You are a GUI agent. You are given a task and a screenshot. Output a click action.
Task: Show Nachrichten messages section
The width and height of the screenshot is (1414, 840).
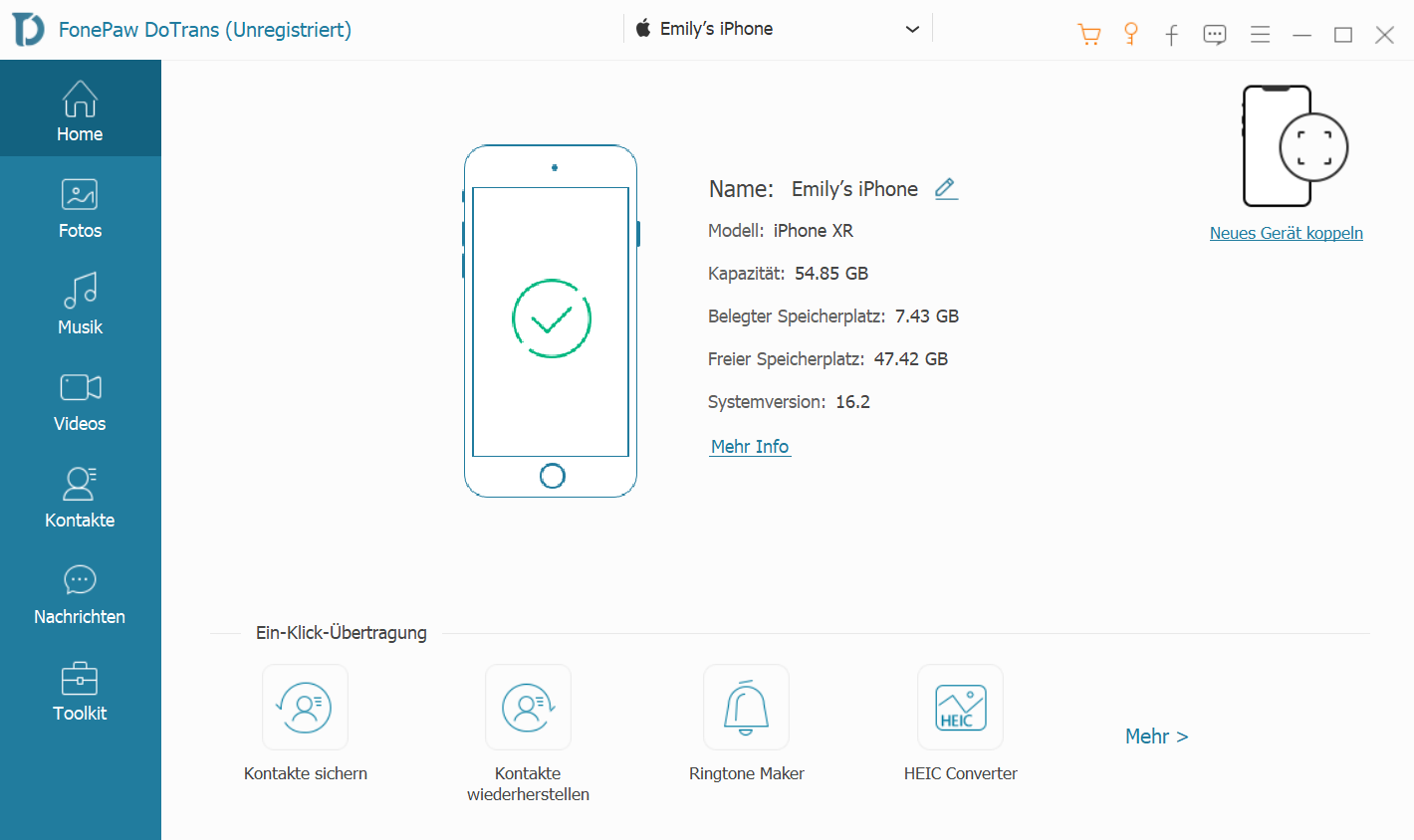click(x=80, y=594)
